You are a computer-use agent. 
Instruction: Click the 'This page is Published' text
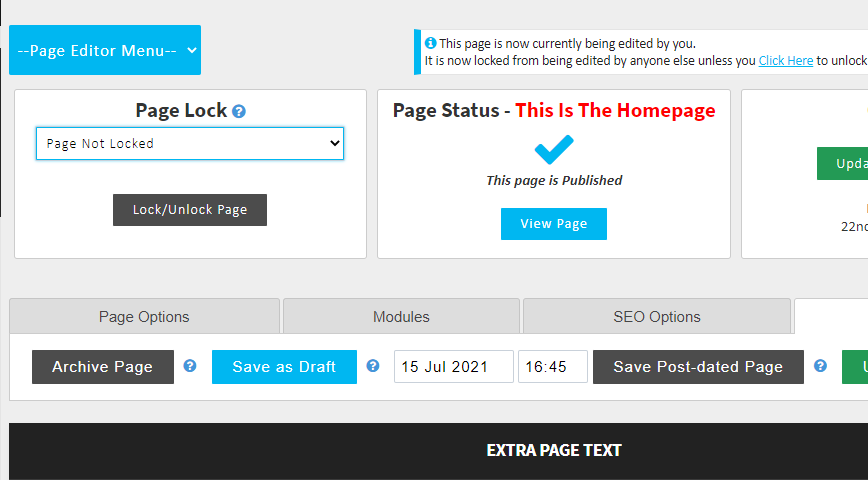(554, 180)
